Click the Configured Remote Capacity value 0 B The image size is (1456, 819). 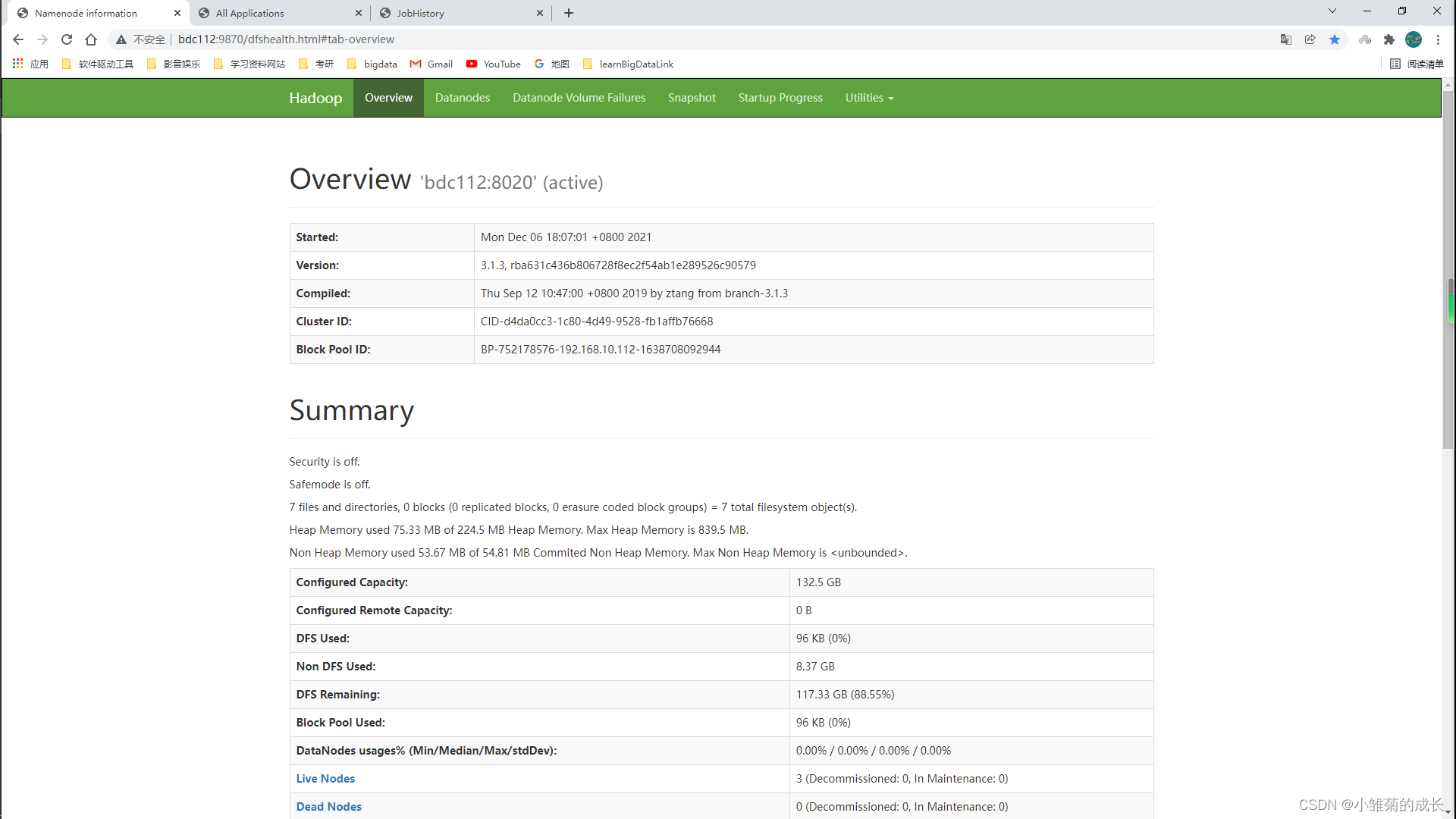[x=804, y=610]
